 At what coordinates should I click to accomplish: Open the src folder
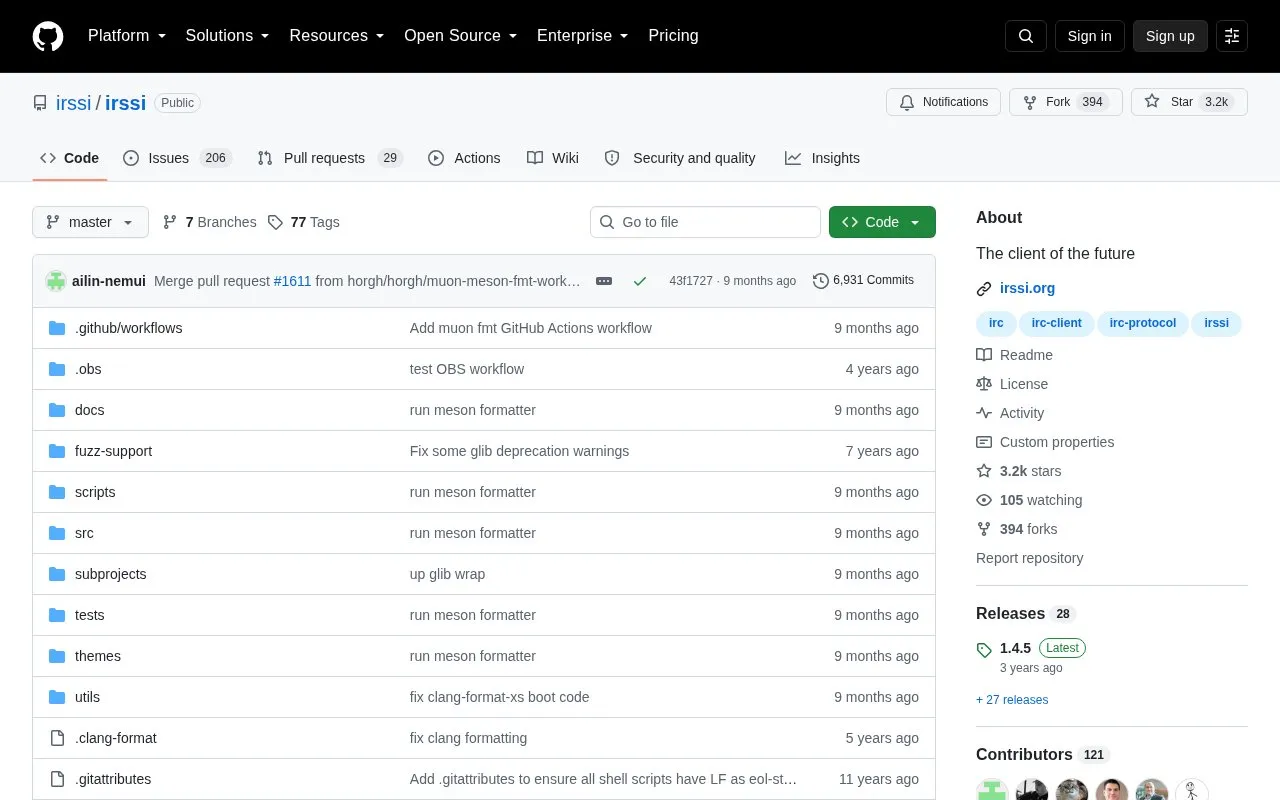(x=84, y=533)
